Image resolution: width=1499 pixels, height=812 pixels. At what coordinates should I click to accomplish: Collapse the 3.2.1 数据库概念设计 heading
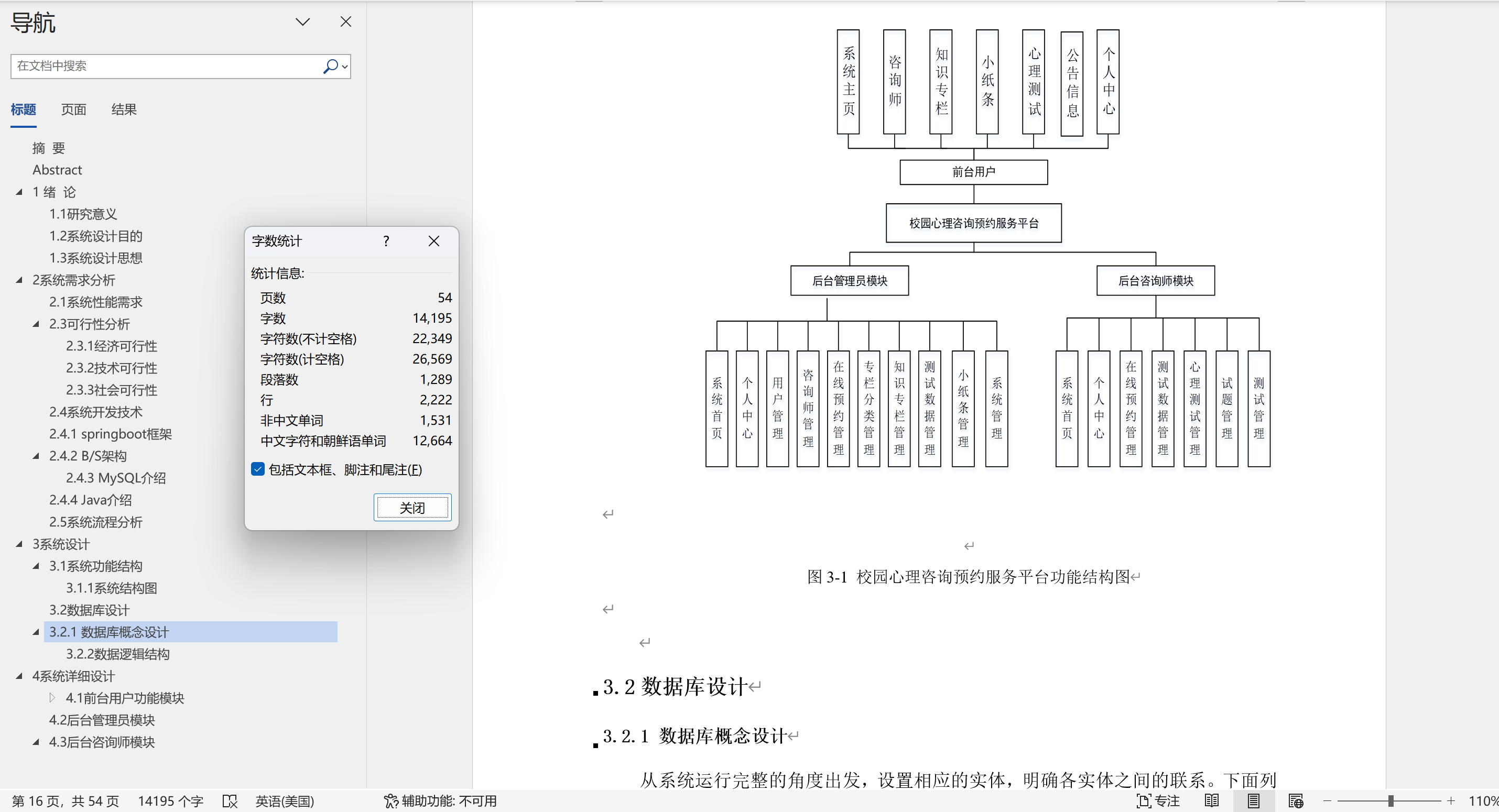(36, 632)
